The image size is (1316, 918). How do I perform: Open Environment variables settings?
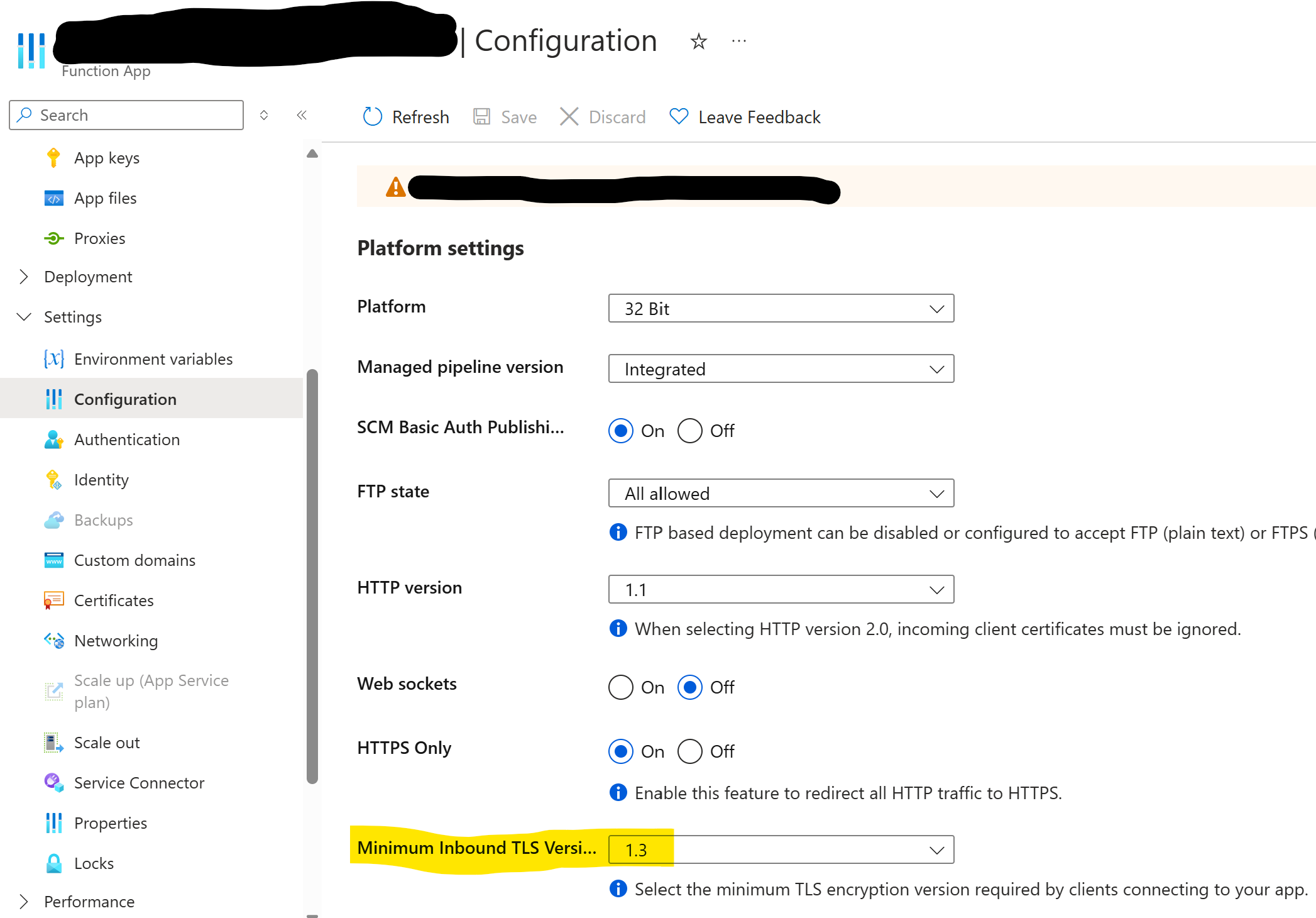[x=153, y=359]
